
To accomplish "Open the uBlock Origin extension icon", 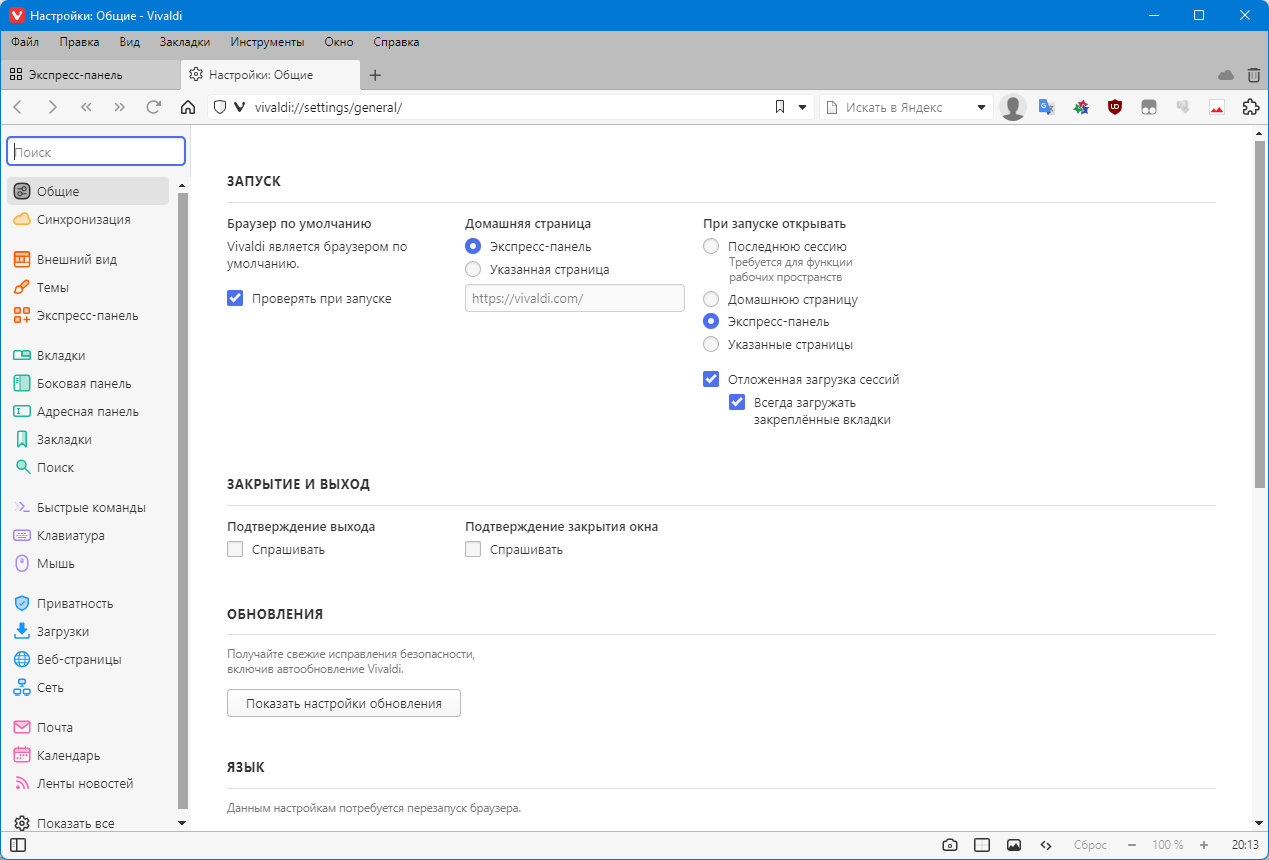I will (x=1115, y=107).
